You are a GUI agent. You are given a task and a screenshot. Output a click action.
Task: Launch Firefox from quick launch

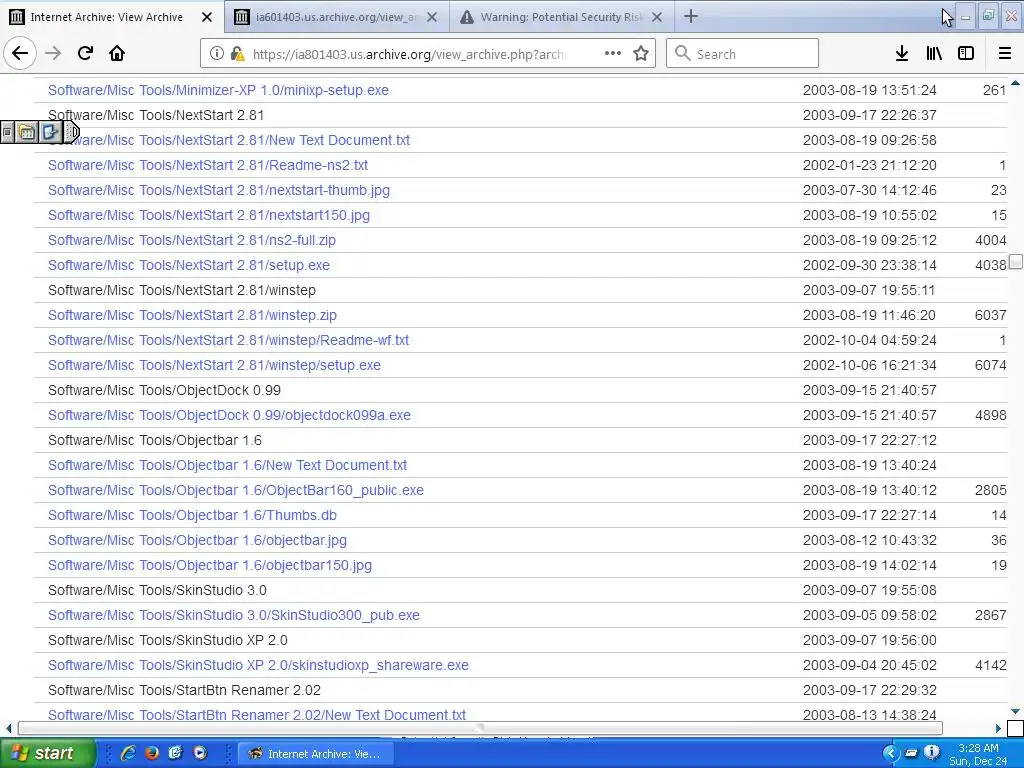[152, 753]
